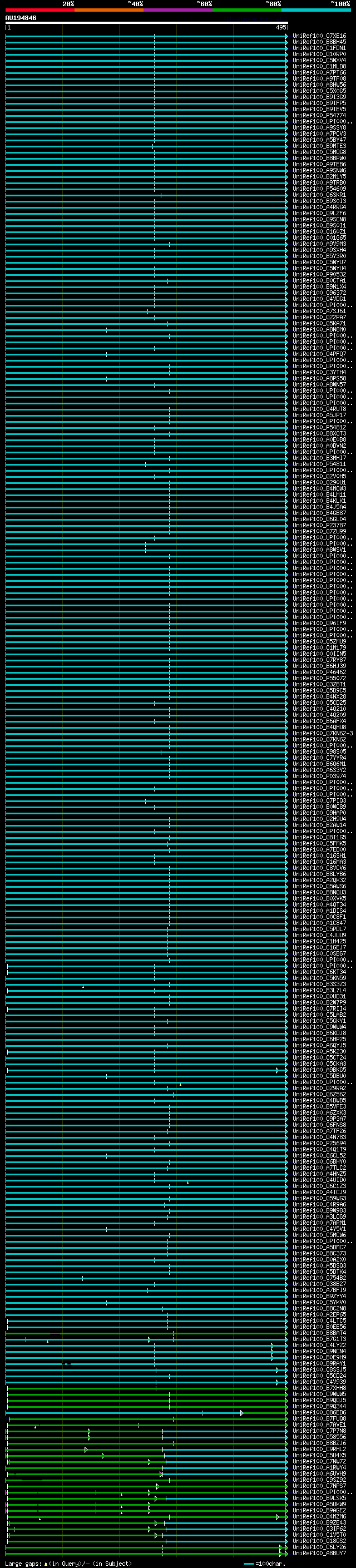Select the UniRef100_A9TRB0 label
The image size is (356, 1568).
point(319,182)
